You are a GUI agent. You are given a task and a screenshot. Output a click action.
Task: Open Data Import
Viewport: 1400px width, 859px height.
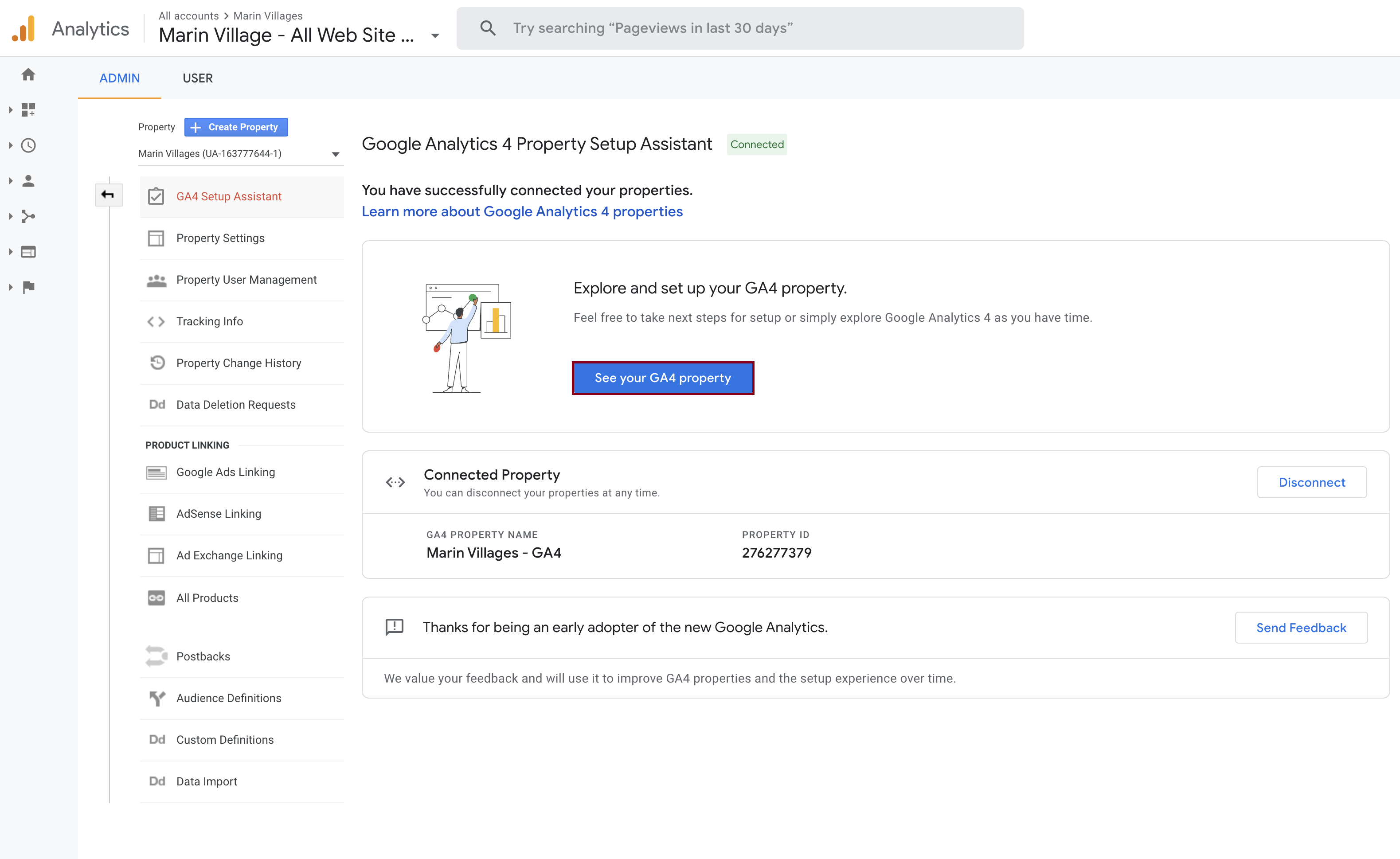click(x=242, y=781)
